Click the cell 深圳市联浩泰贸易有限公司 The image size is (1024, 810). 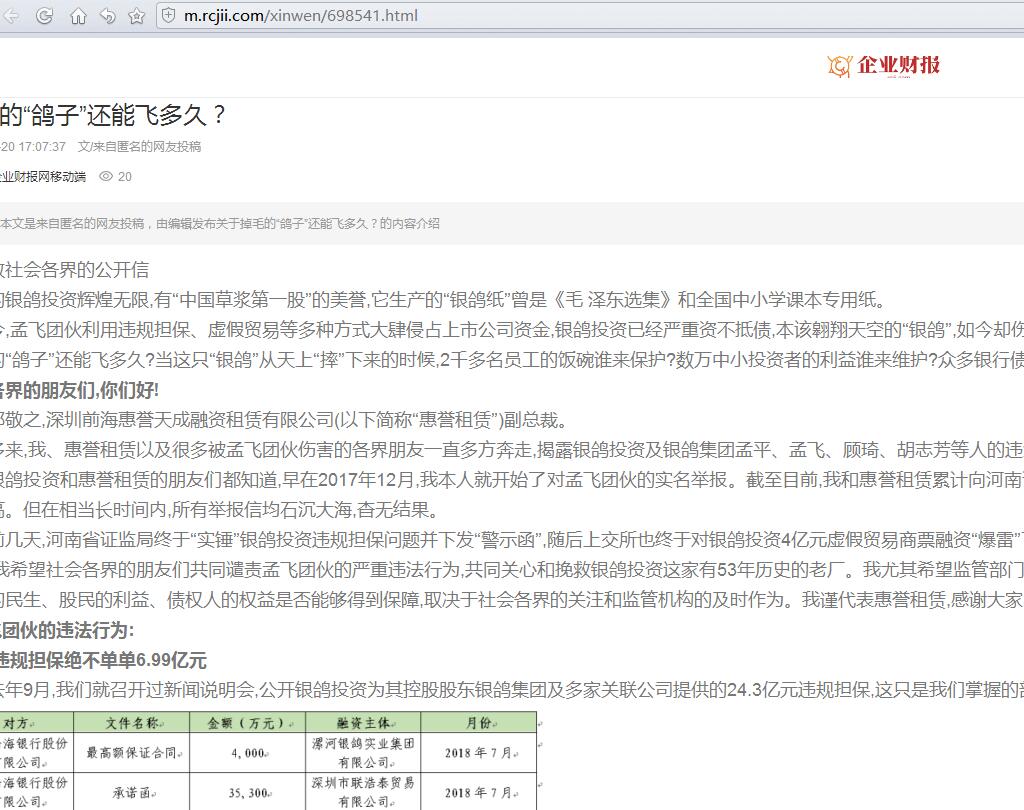pyautogui.click(x=363, y=792)
